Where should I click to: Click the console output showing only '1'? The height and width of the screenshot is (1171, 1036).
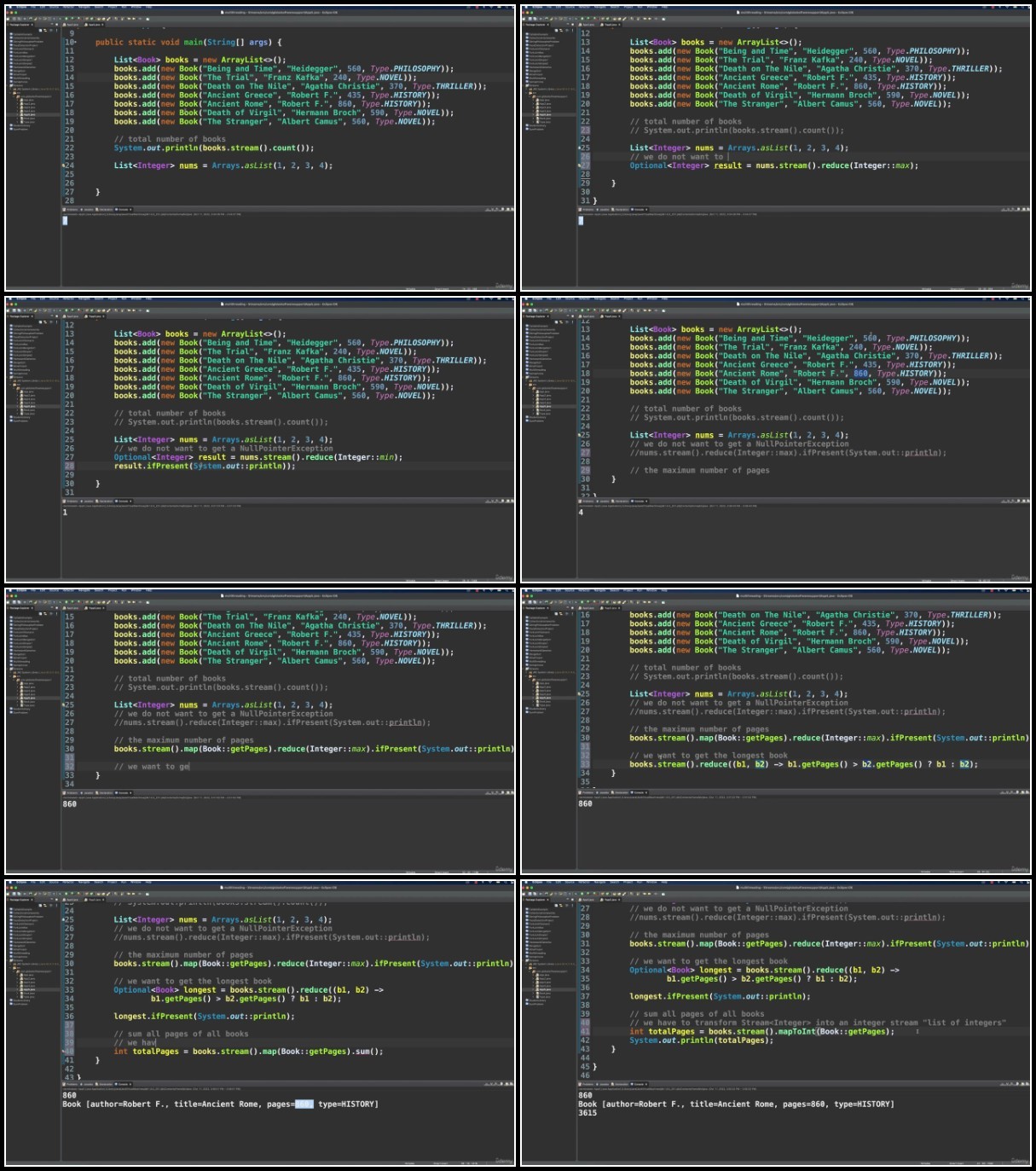click(x=65, y=513)
